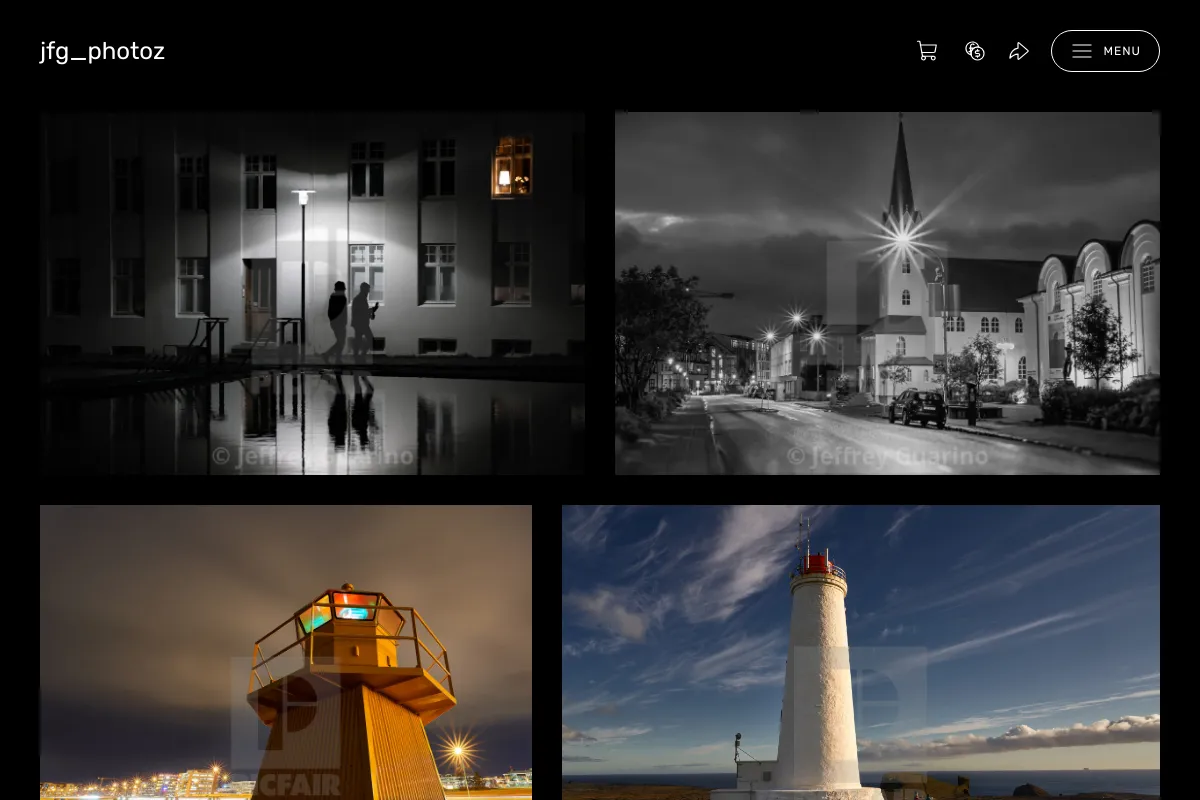Viewport: 1200px width, 800px height.
Task: Open the shopping cart icon
Action: point(927,51)
